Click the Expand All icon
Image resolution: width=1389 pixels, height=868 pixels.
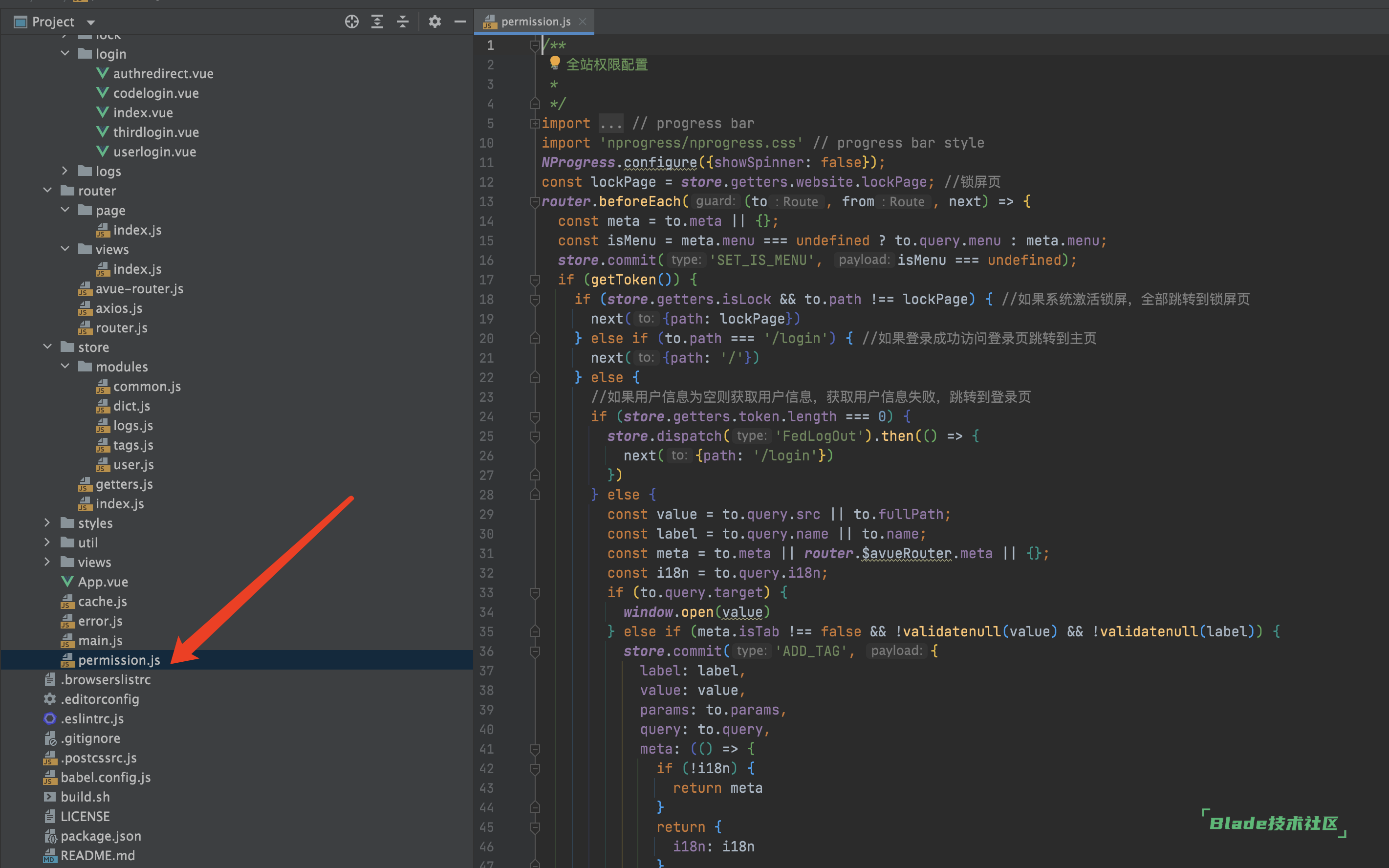pyautogui.click(x=377, y=22)
